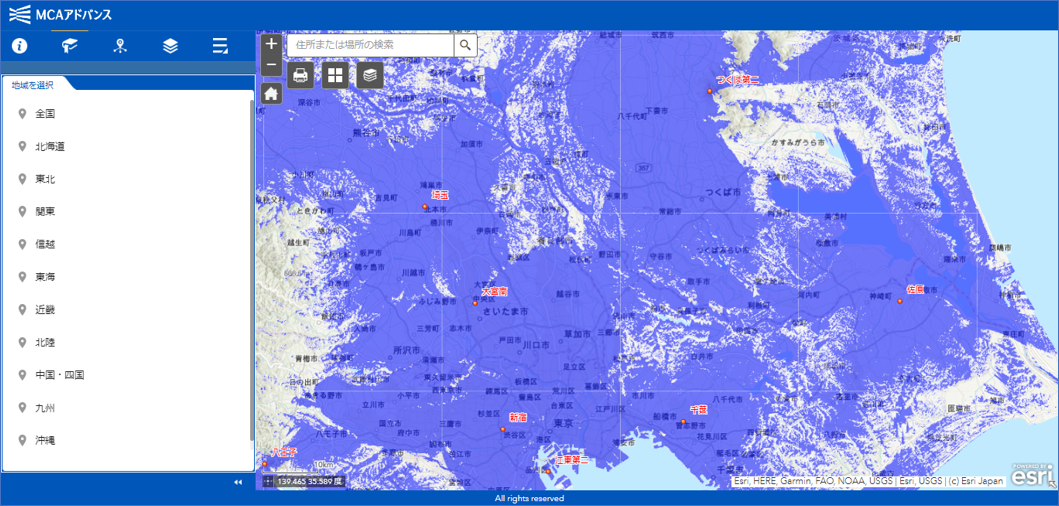
Task: Open map layers stack widget
Action: coord(370,75)
